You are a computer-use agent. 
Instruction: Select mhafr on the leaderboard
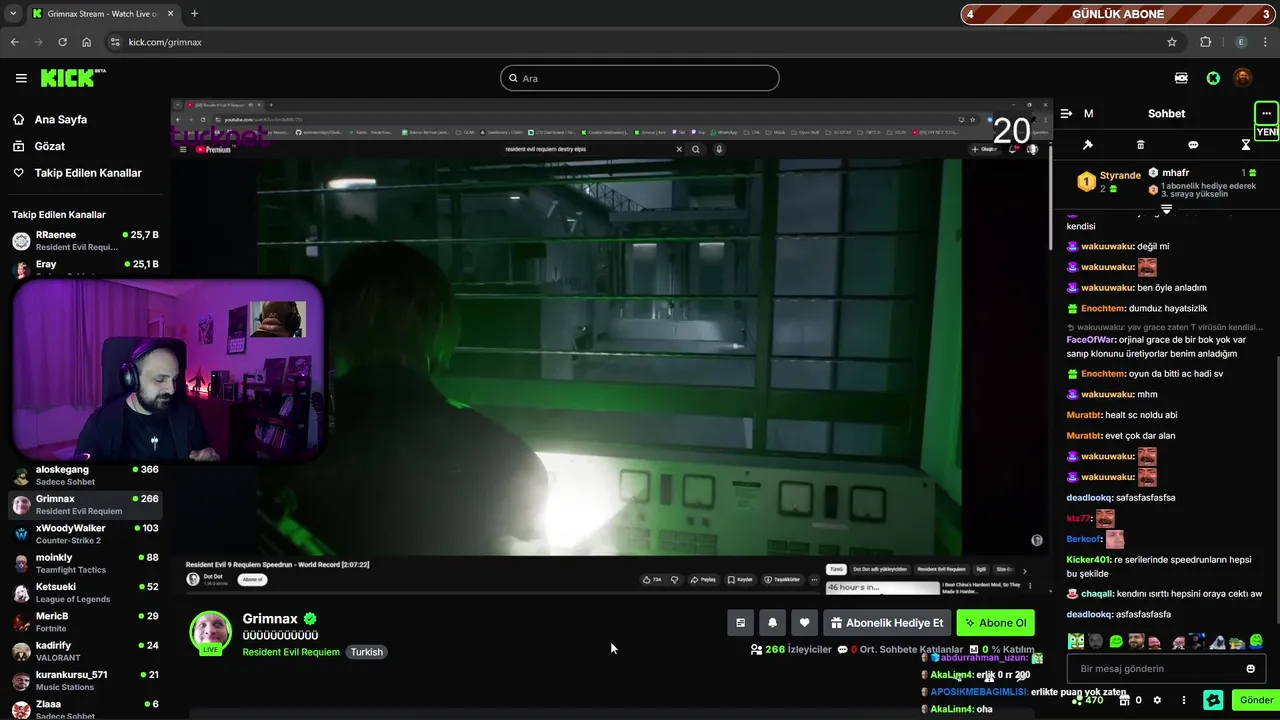pyautogui.click(x=1176, y=173)
